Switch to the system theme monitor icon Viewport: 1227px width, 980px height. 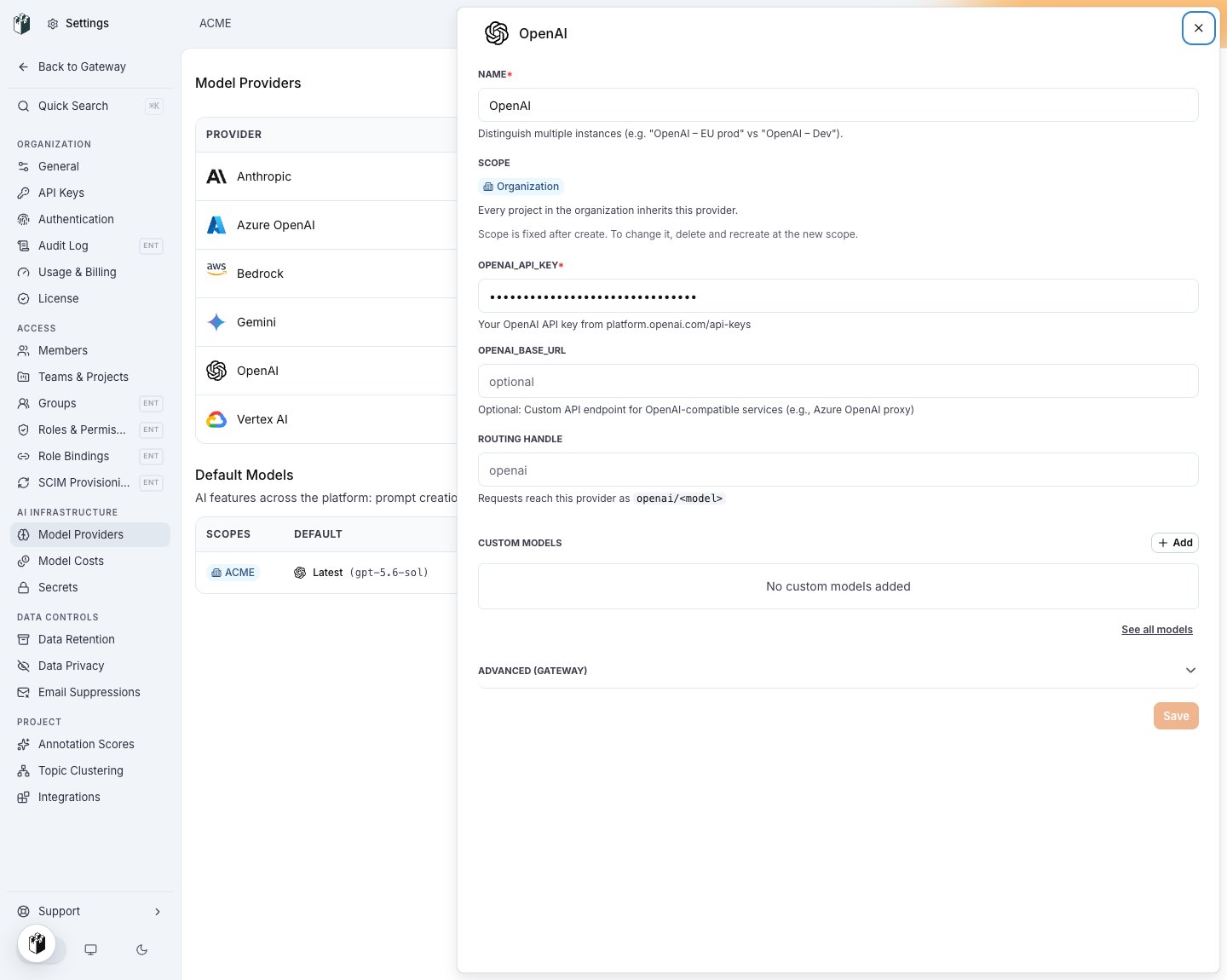point(90,949)
